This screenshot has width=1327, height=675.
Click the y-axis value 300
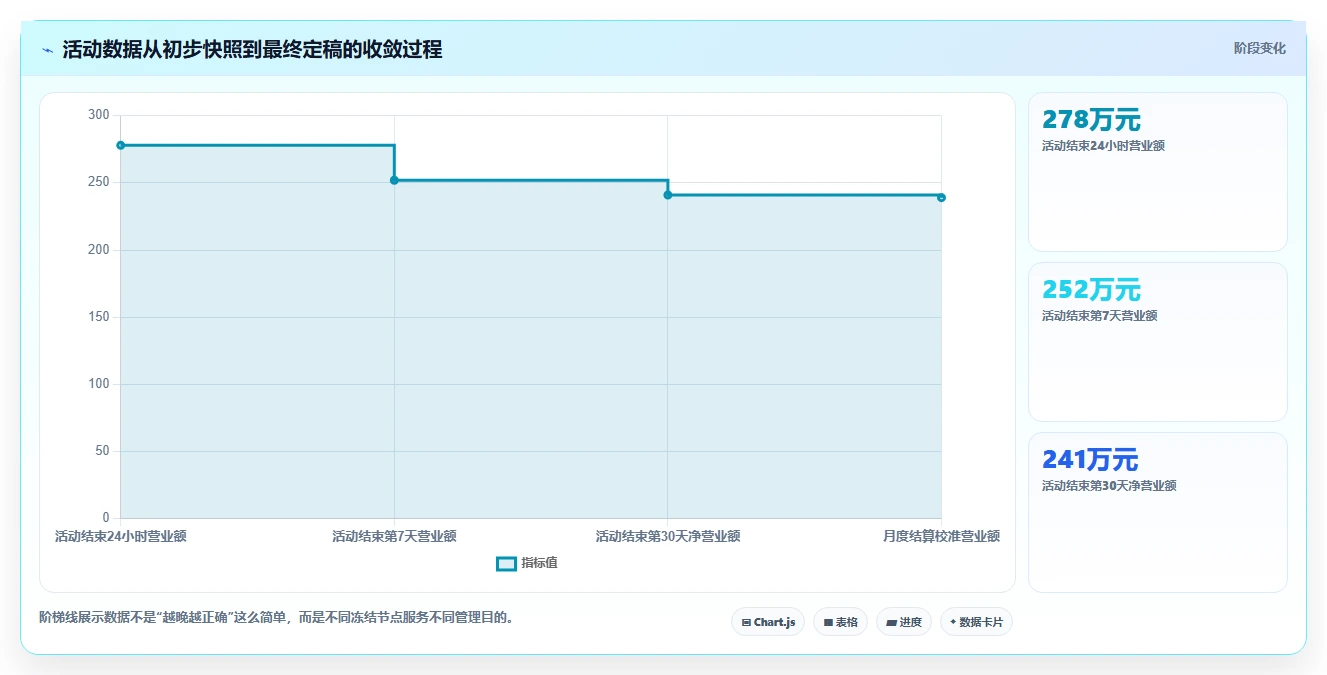[x=99, y=115]
